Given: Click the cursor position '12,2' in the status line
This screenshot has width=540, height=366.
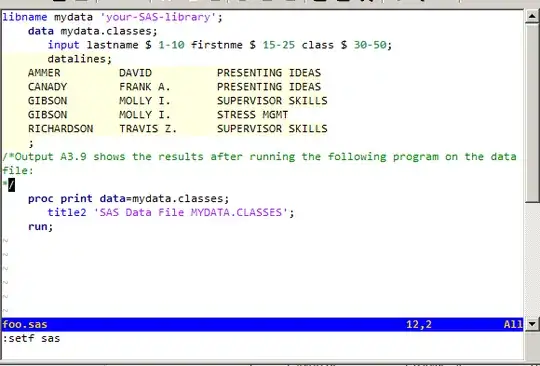Looking at the screenshot, I should (419, 324).
